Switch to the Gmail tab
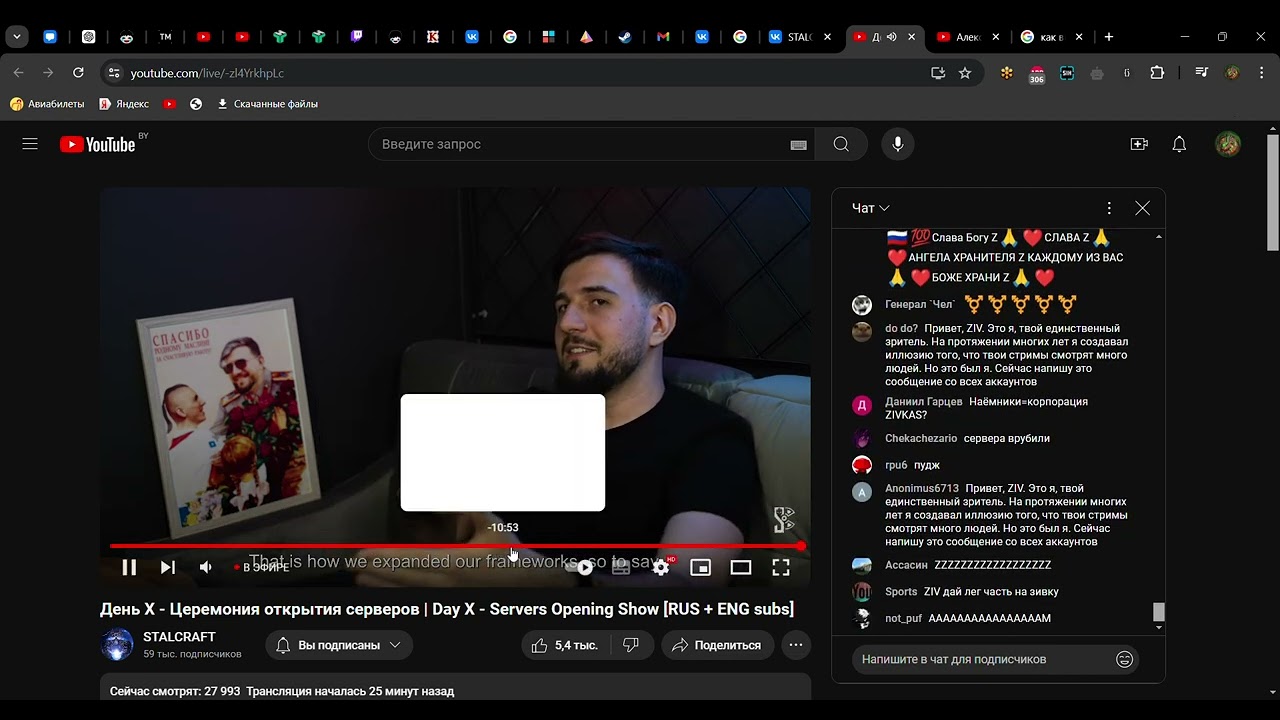Screen dimensions: 1280x720 point(663,37)
